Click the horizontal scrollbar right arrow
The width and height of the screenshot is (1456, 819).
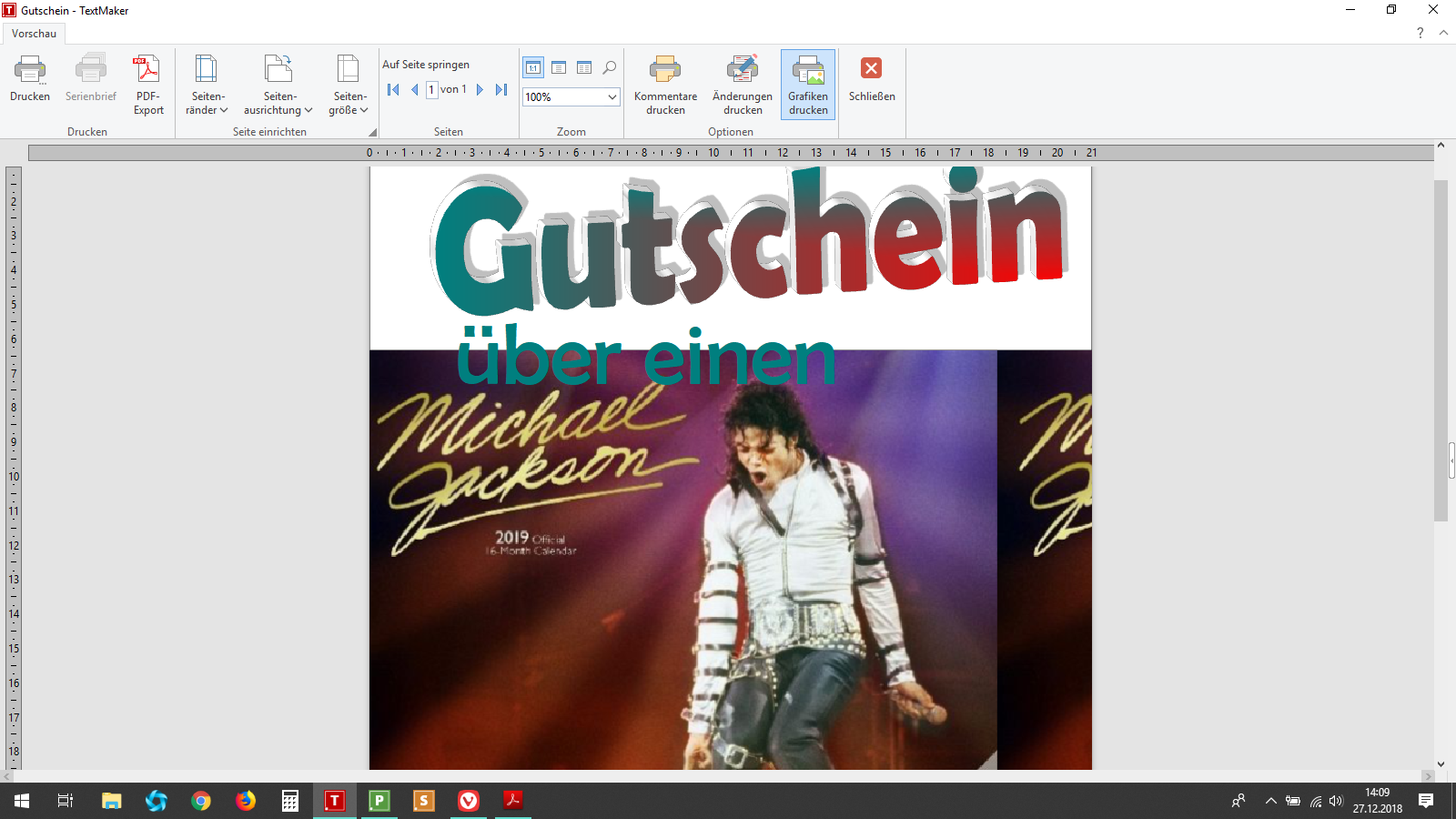[1428, 776]
